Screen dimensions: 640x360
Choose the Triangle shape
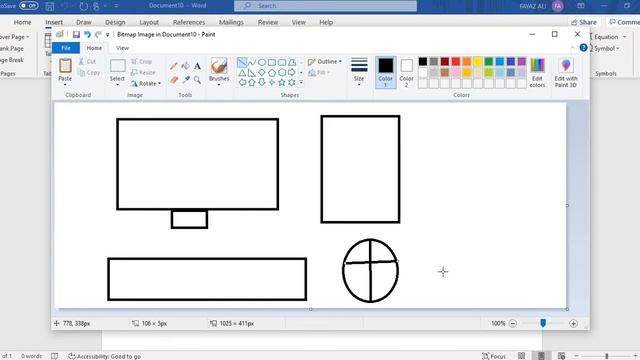click(x=242, y=73)
